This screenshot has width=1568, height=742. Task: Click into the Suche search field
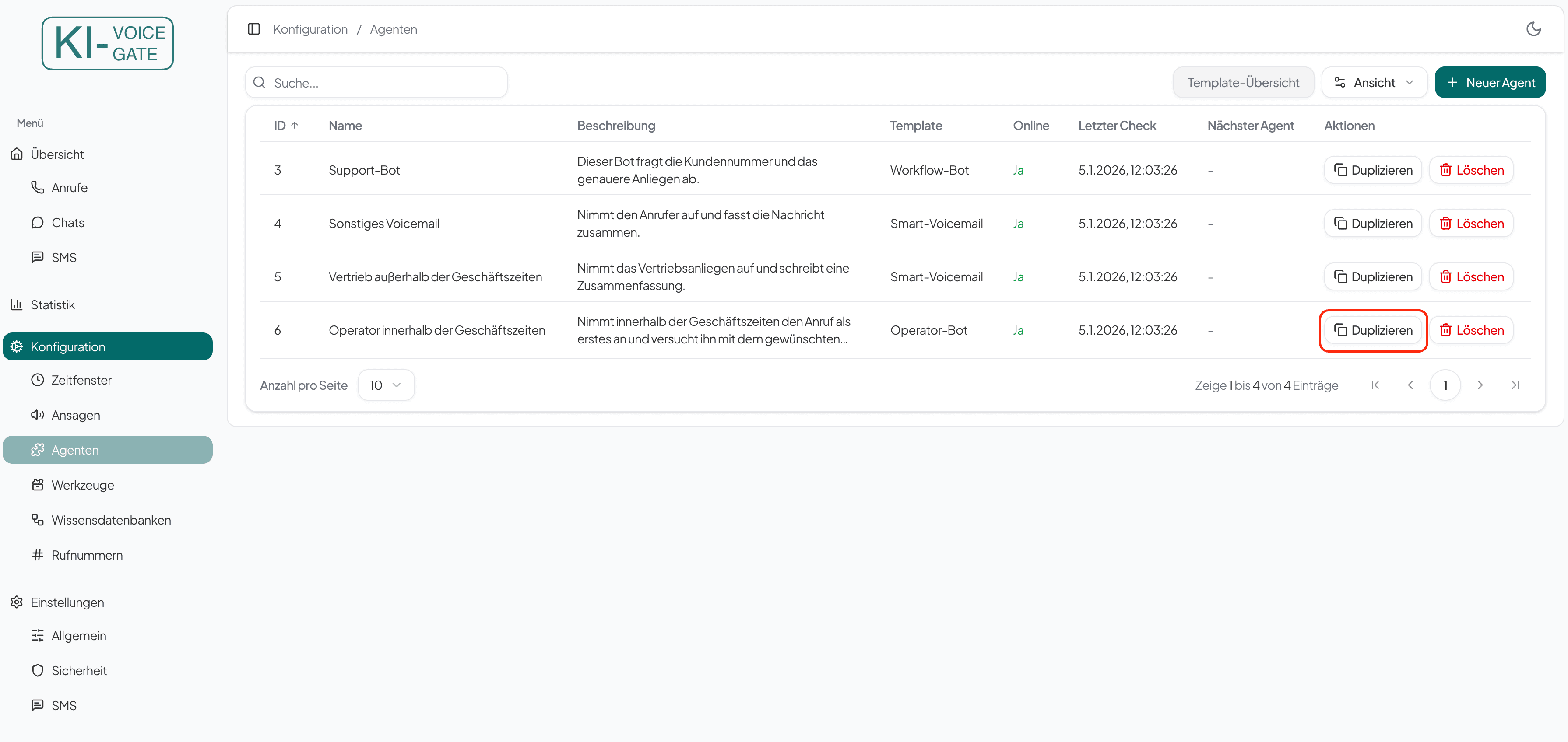pos(383,83)
